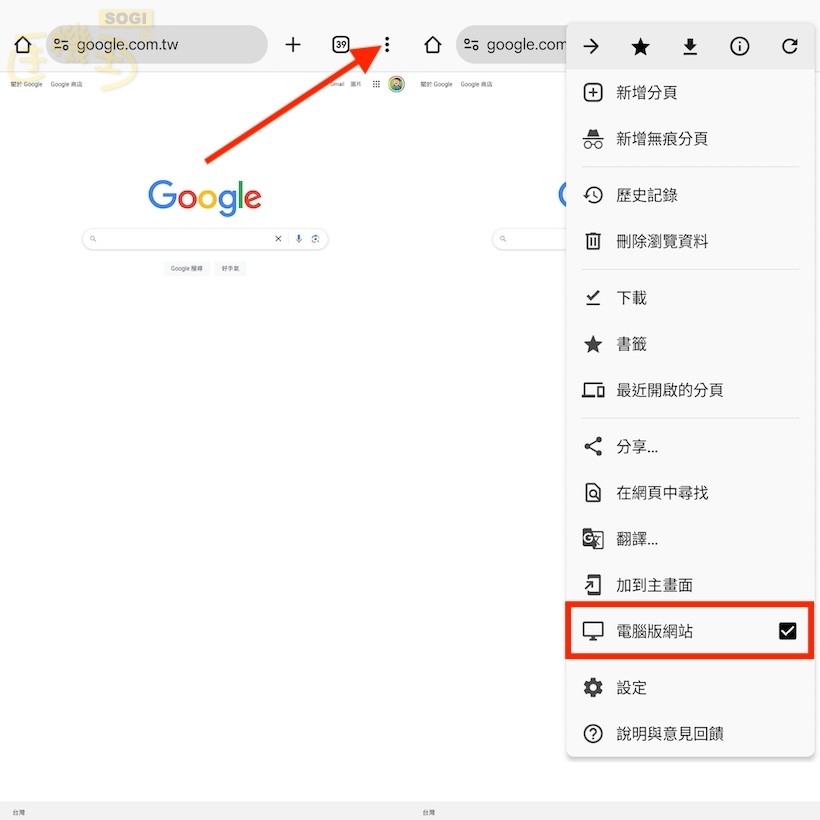Open the tab switcher showing 39 tabs

coord(340,44)
